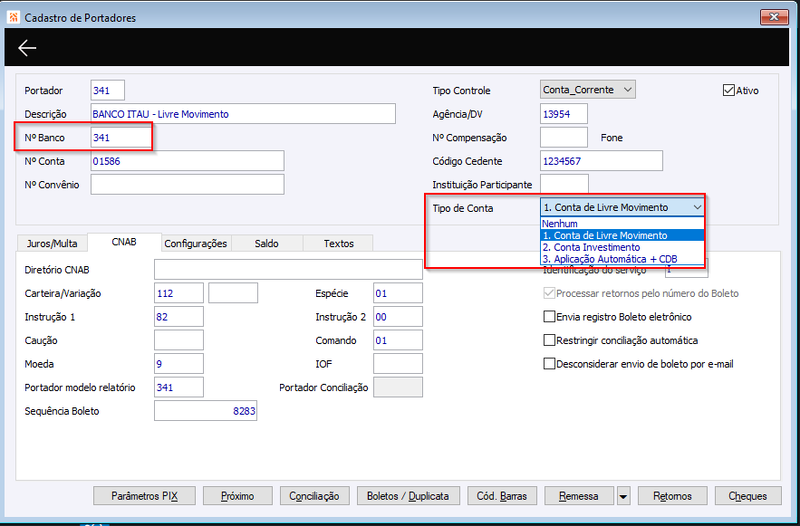800x526 pixels.
Task: Edit the Espécie field
Action: tap(398, 293)
